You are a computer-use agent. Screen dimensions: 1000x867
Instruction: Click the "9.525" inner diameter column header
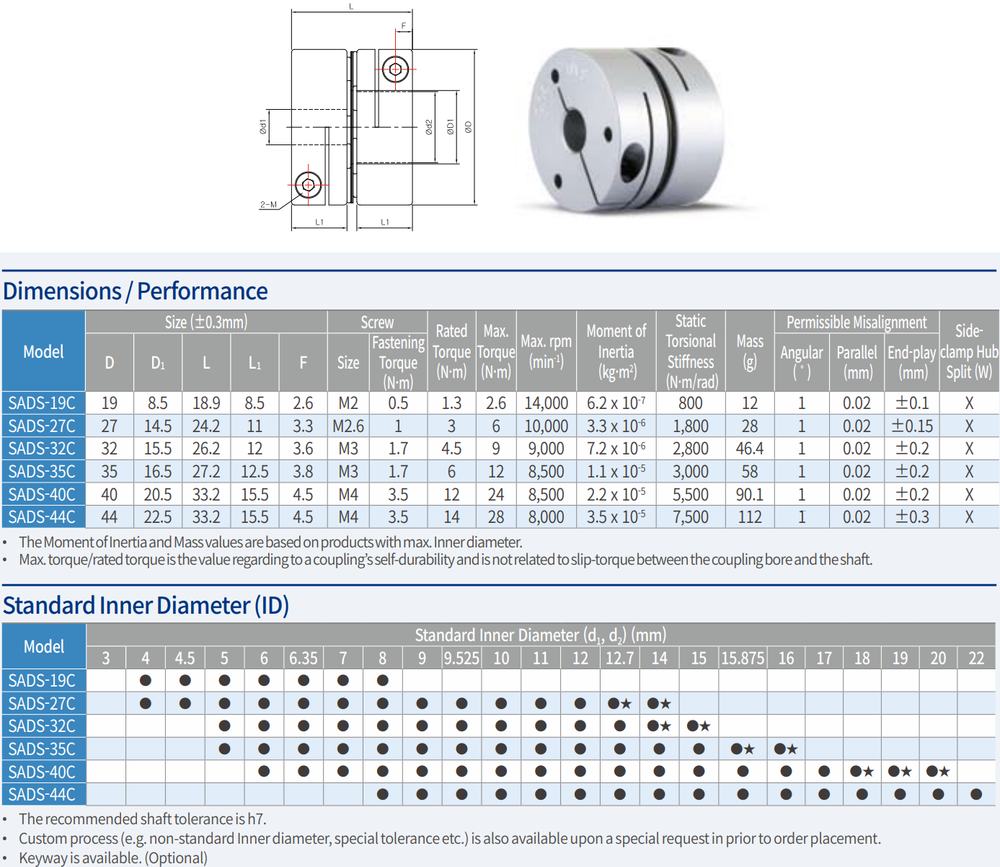461,657
